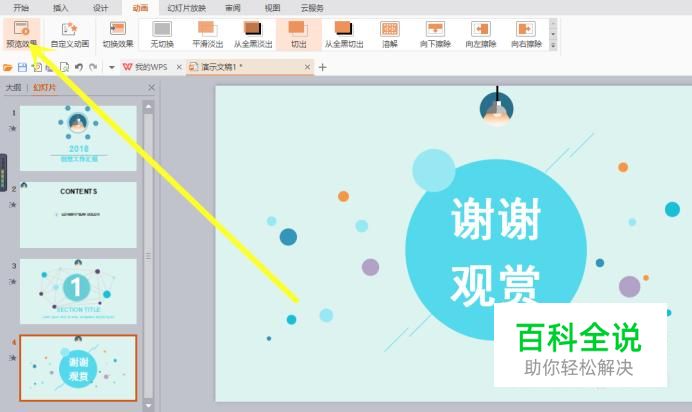Click animation star under slide 1 number

coord(13,128)
